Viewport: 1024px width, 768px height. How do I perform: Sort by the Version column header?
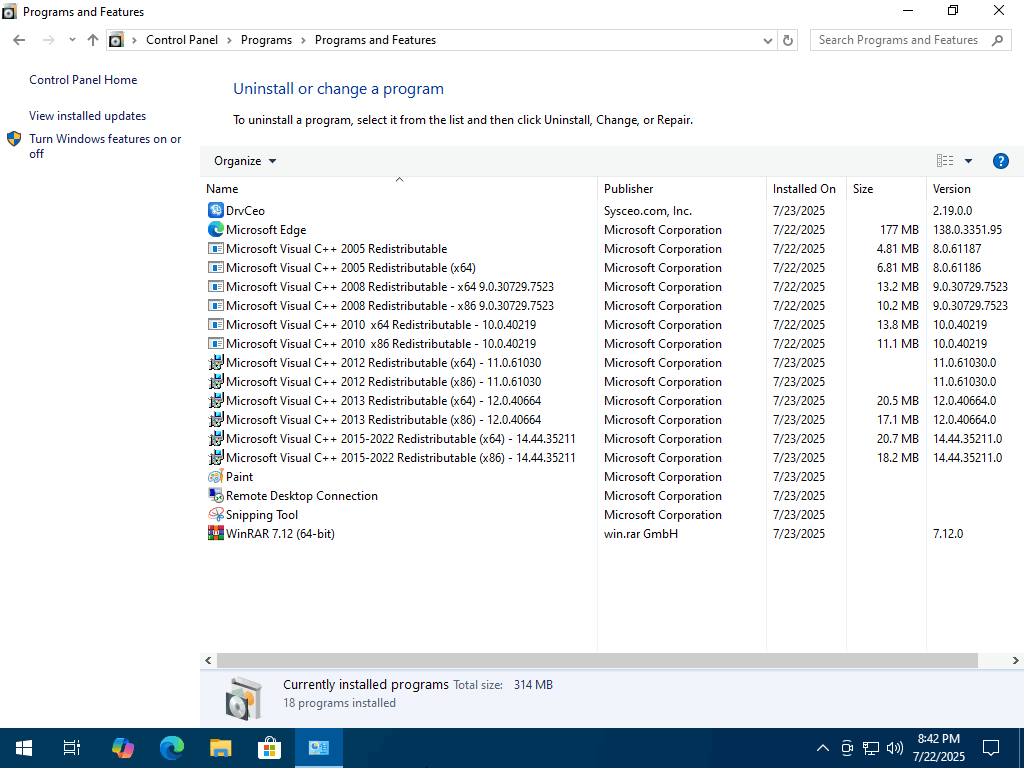click(975, 188)
